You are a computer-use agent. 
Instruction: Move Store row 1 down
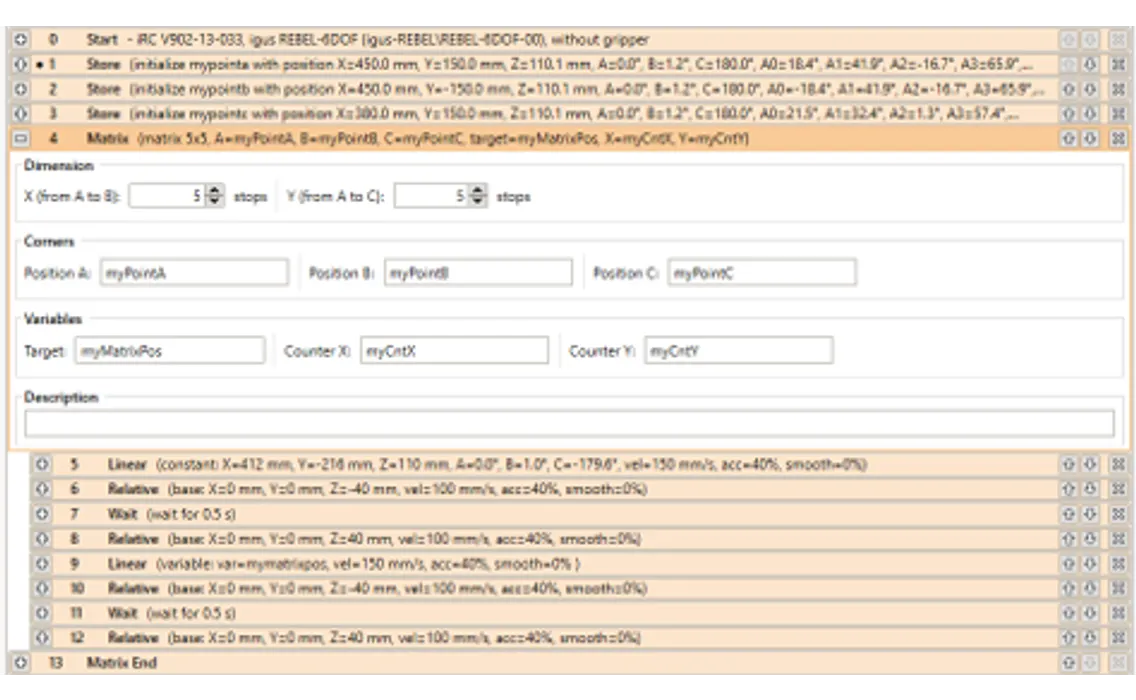1091,64
